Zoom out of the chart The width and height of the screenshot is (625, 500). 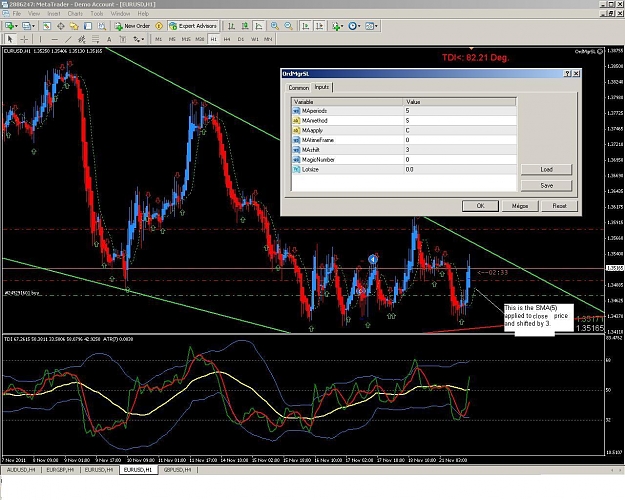(x=288, y=26)
